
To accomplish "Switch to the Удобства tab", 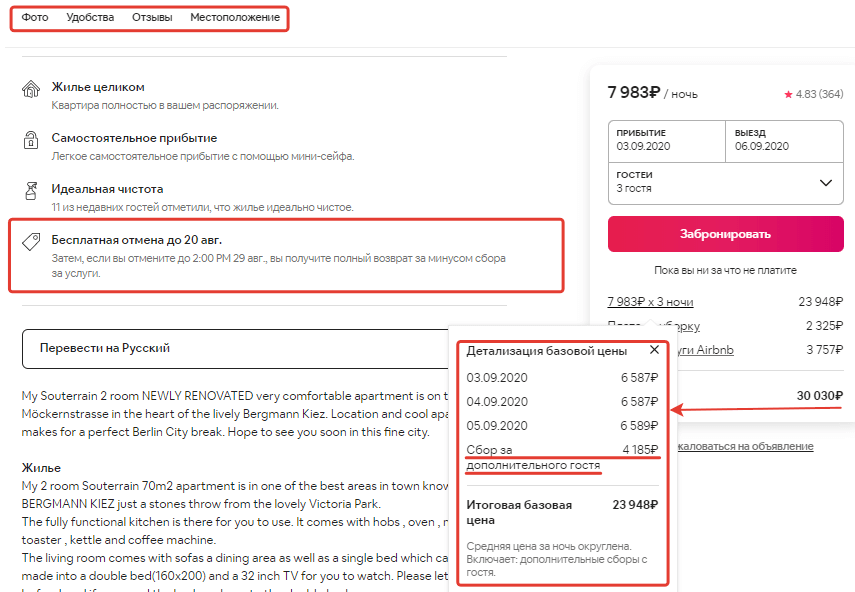I will tap(90, 18).
